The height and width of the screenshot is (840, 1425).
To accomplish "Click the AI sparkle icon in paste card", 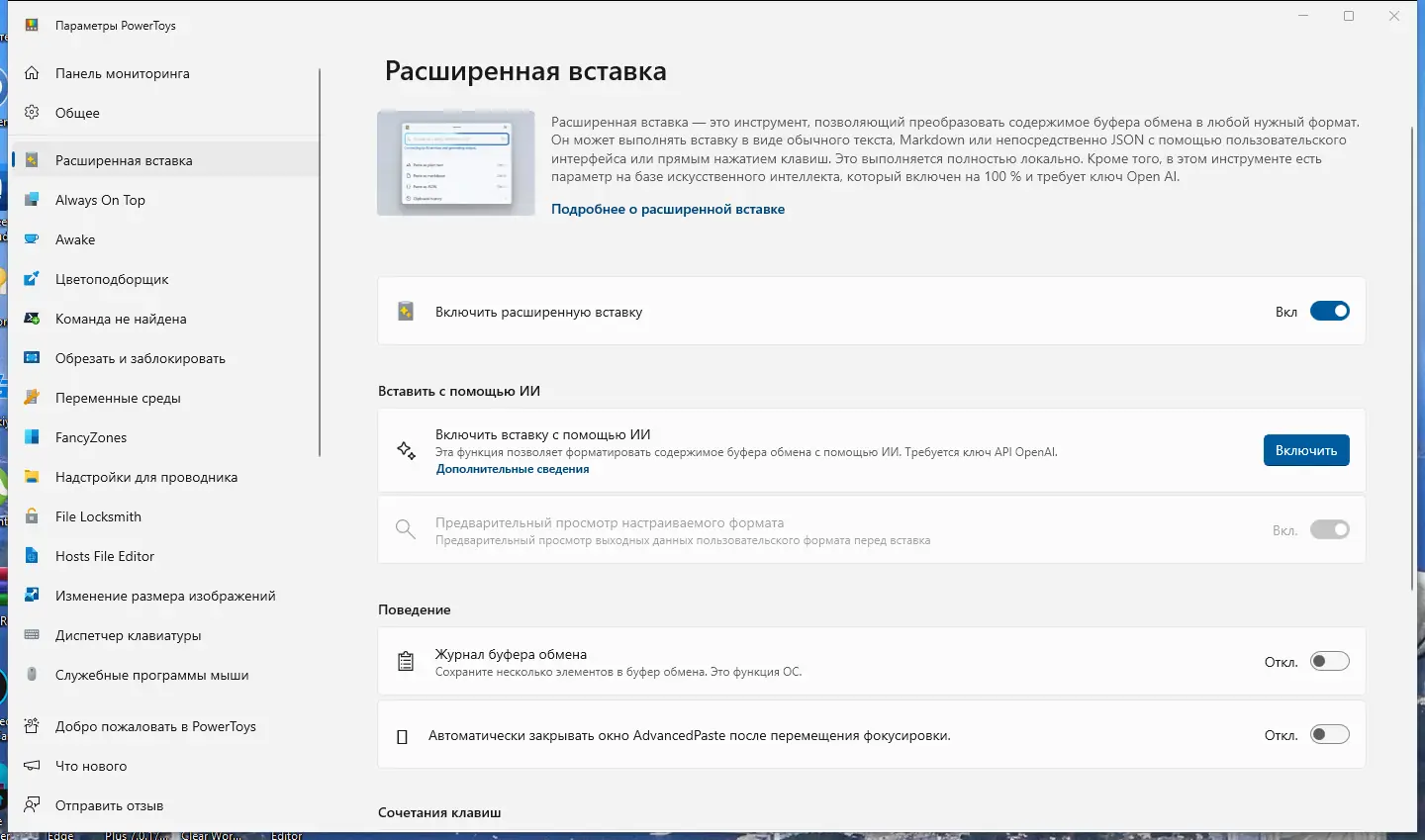I will [x=406, y=451].
